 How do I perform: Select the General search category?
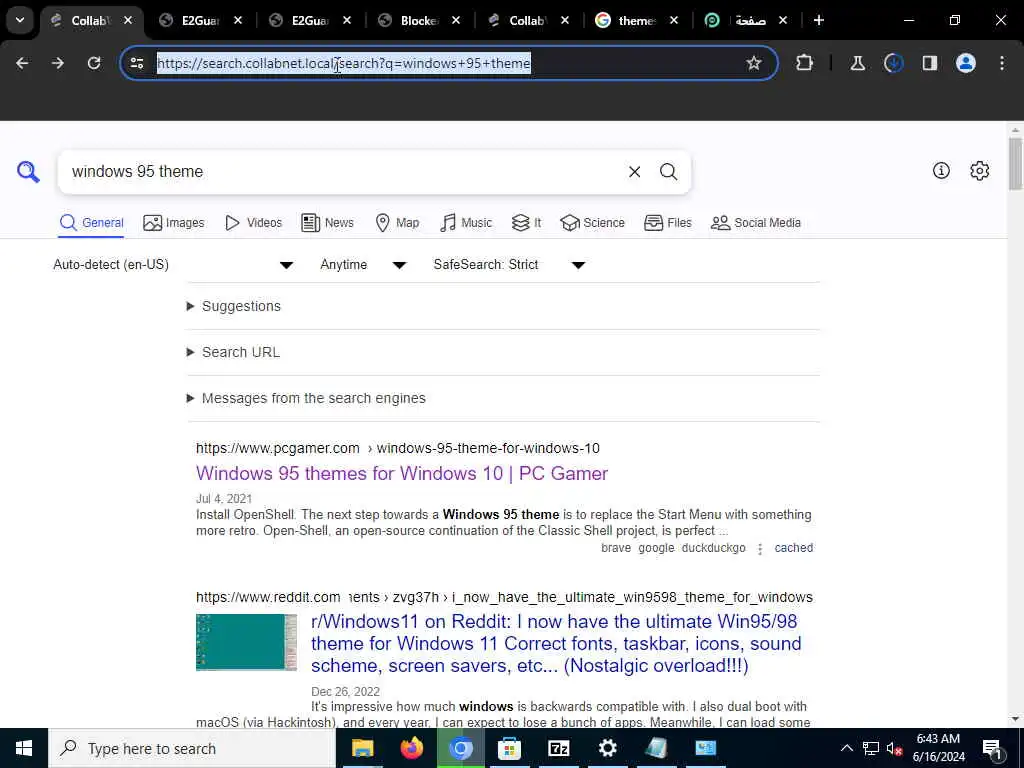[x=91, y=223]
